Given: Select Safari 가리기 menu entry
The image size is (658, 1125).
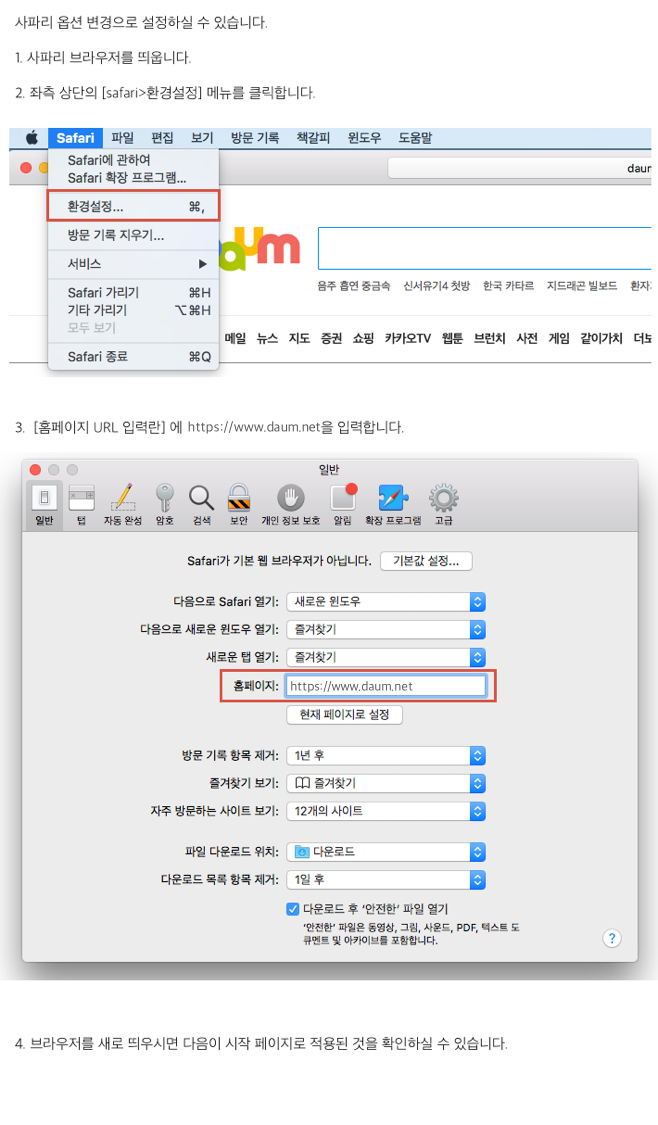Looking at the screenshot, I should (x=133, y=293).
